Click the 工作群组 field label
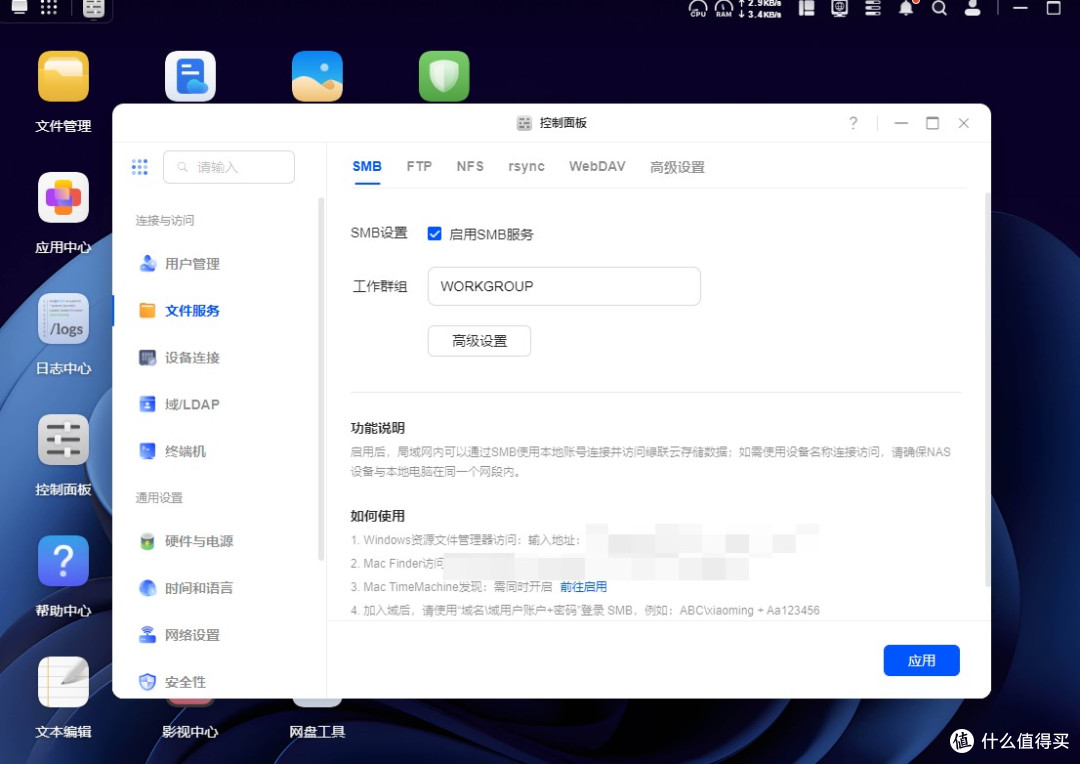This screenshot has height=764, width=1080. click(380, 287)
